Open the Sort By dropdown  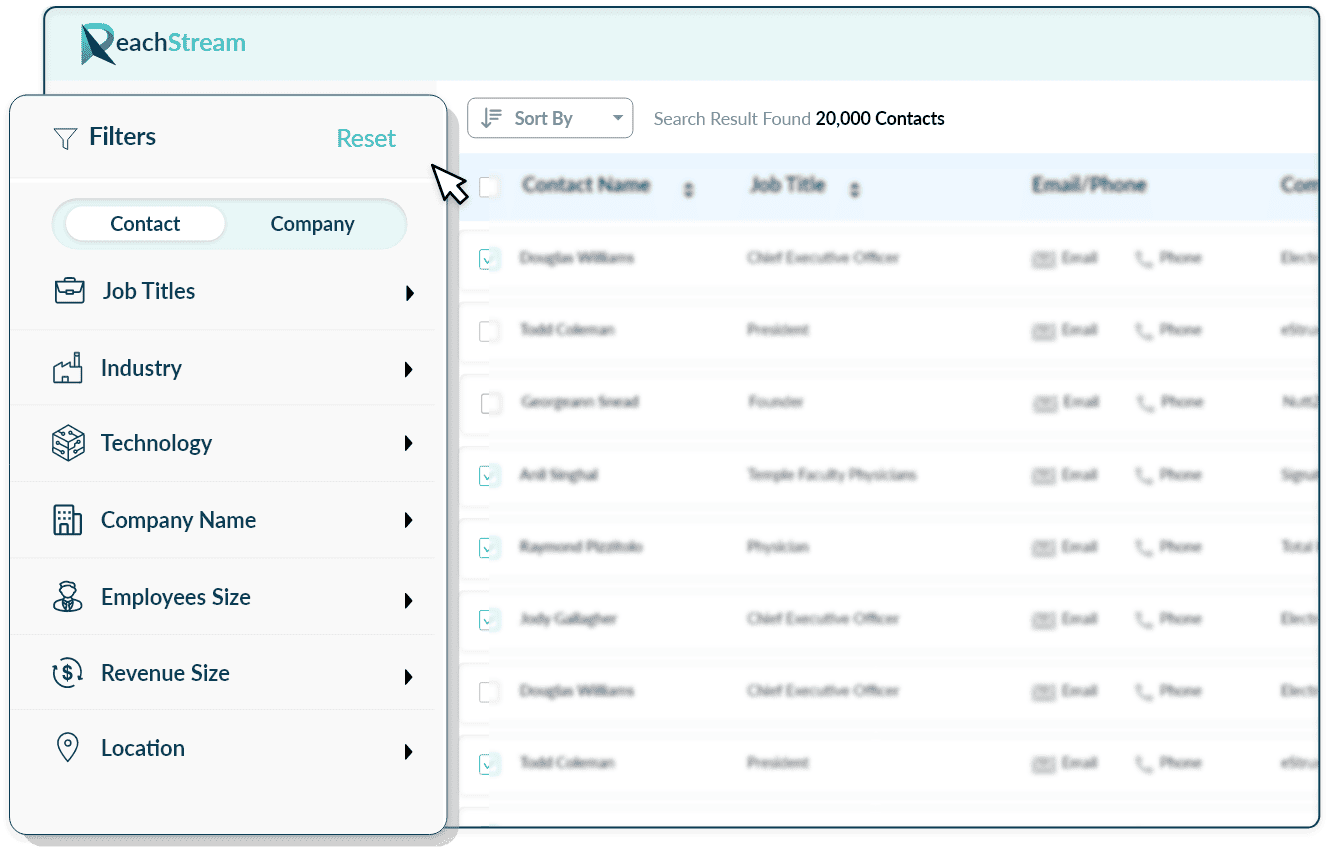550,118
